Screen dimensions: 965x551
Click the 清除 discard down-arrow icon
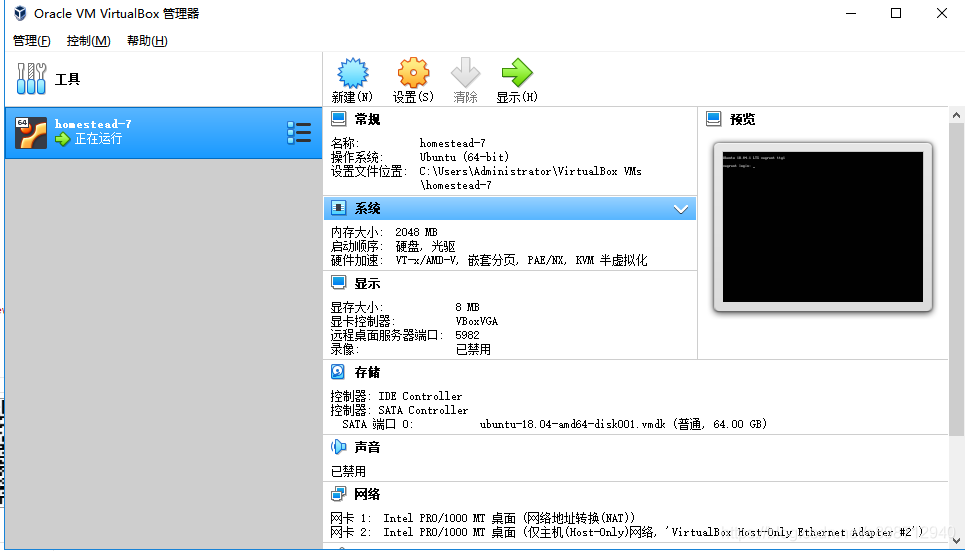[465, 73]
